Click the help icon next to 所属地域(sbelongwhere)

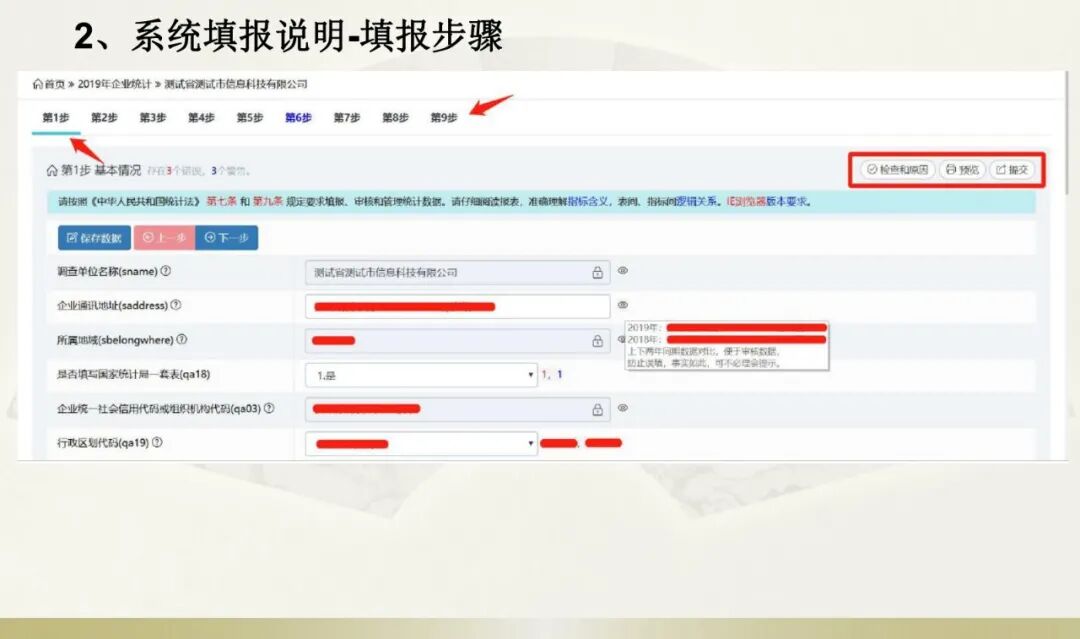point(182,339)
